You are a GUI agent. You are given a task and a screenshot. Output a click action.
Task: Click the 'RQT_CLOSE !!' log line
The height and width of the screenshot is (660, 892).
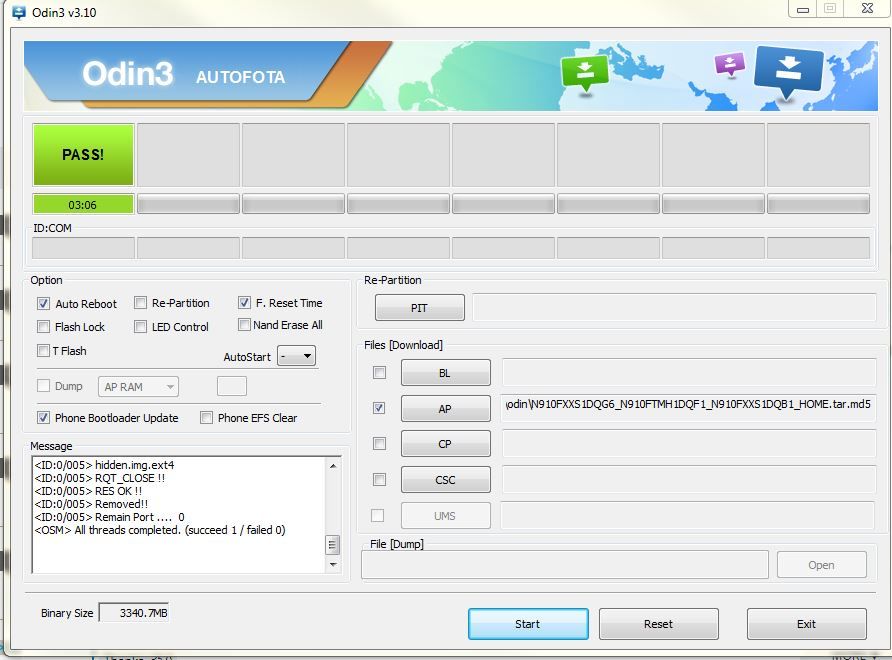click(x=100, y=478)
